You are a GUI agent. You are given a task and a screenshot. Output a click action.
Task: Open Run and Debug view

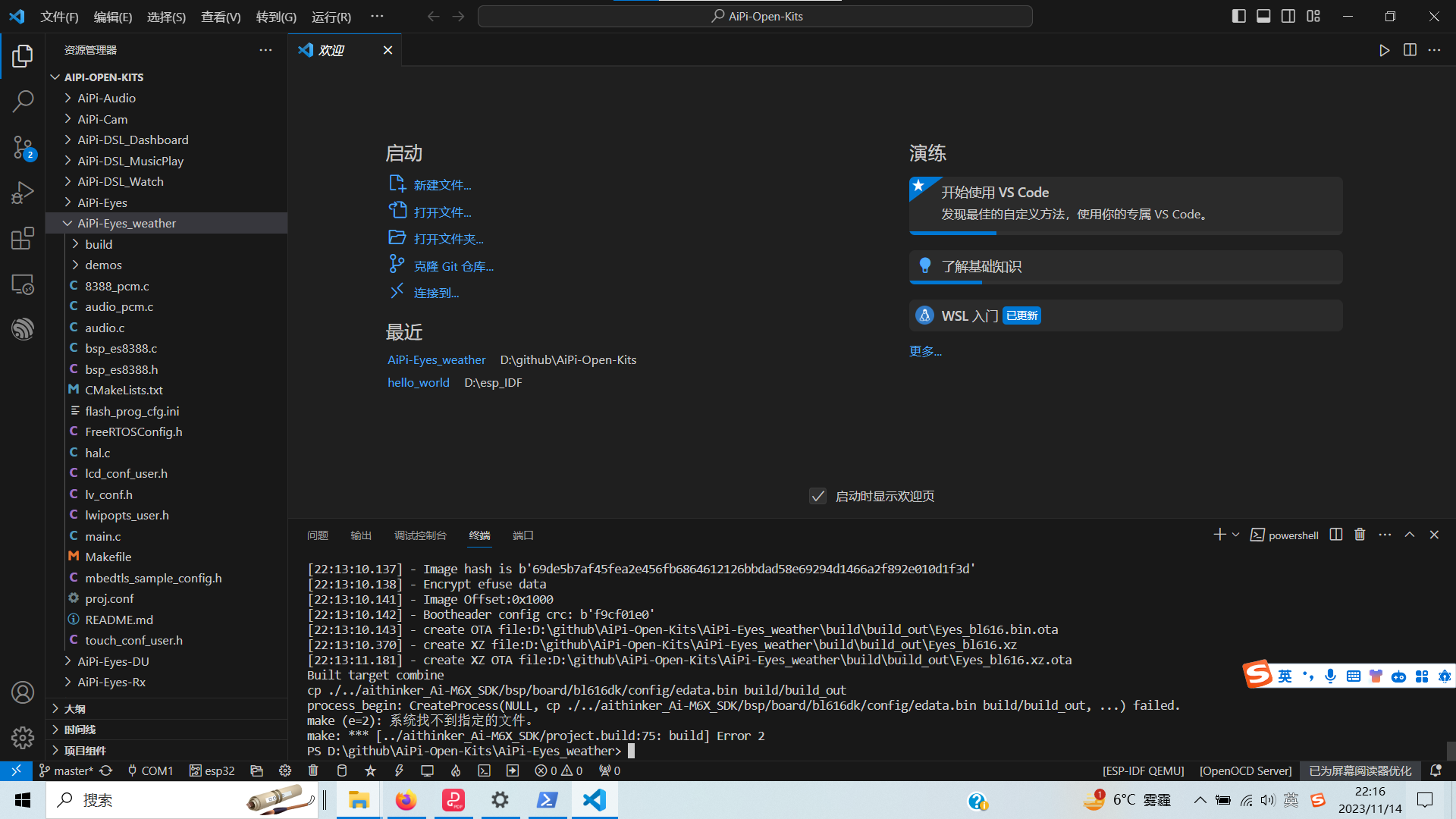(x=23, y=193)
